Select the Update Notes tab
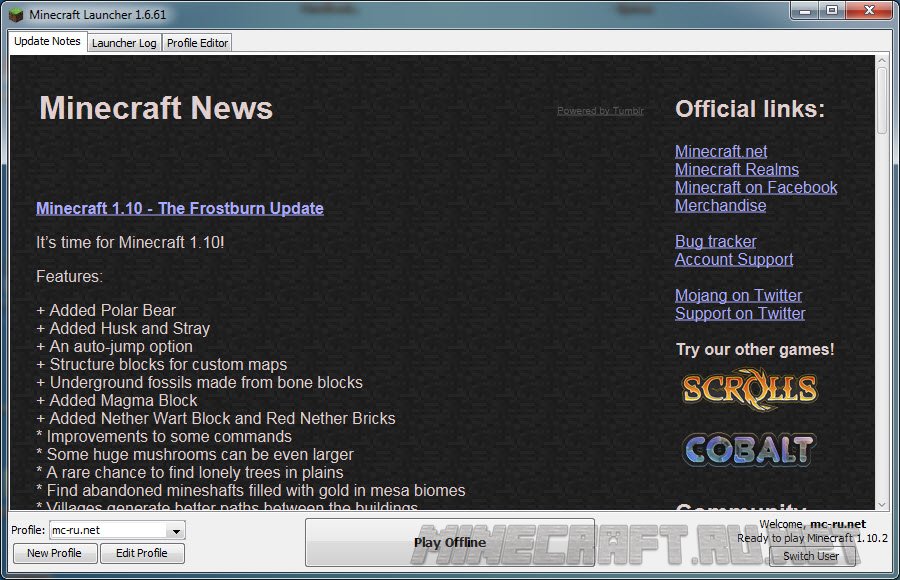The image size is (900, 580). click(47, 42)
